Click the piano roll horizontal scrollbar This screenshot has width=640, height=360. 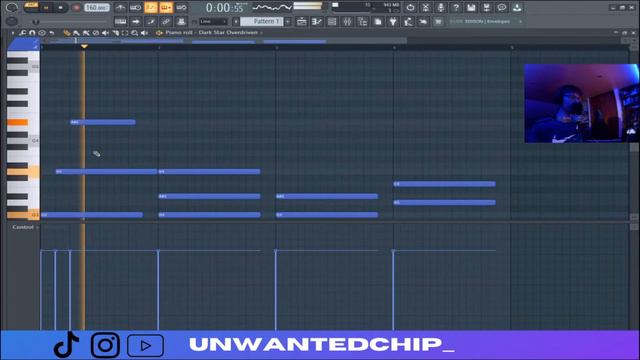click(x=224, y=41)
